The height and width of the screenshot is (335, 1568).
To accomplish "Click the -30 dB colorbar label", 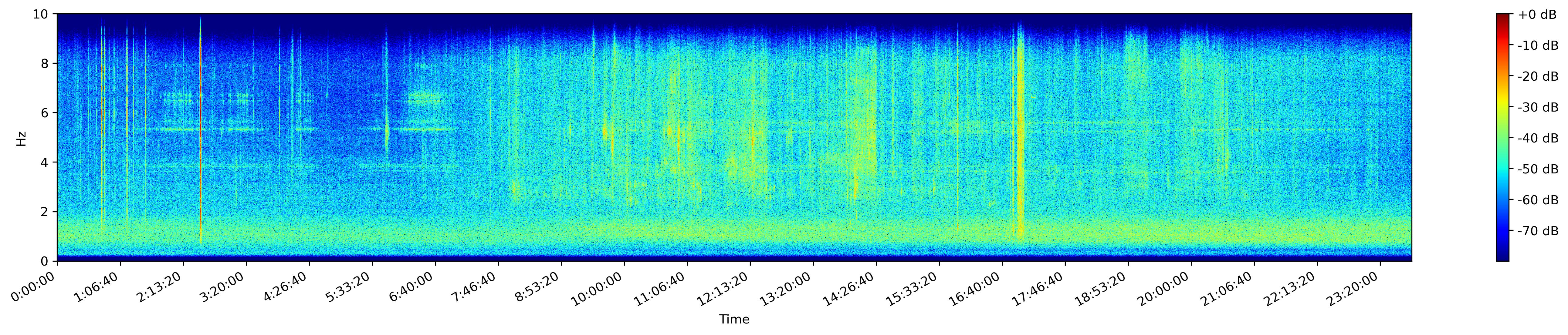I will 1538,107.
